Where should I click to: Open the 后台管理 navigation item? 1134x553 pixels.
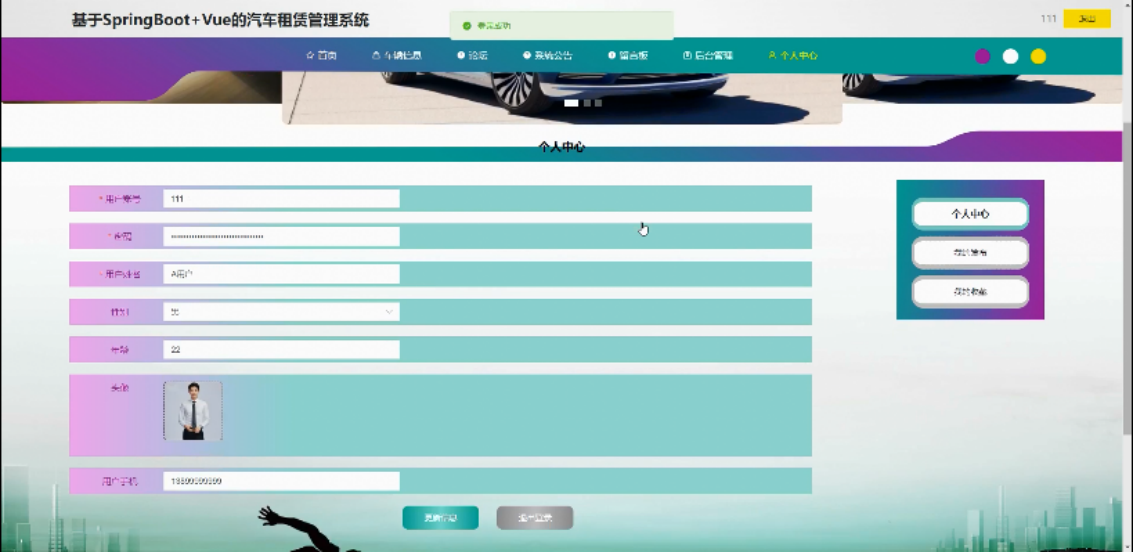point(708,56)
